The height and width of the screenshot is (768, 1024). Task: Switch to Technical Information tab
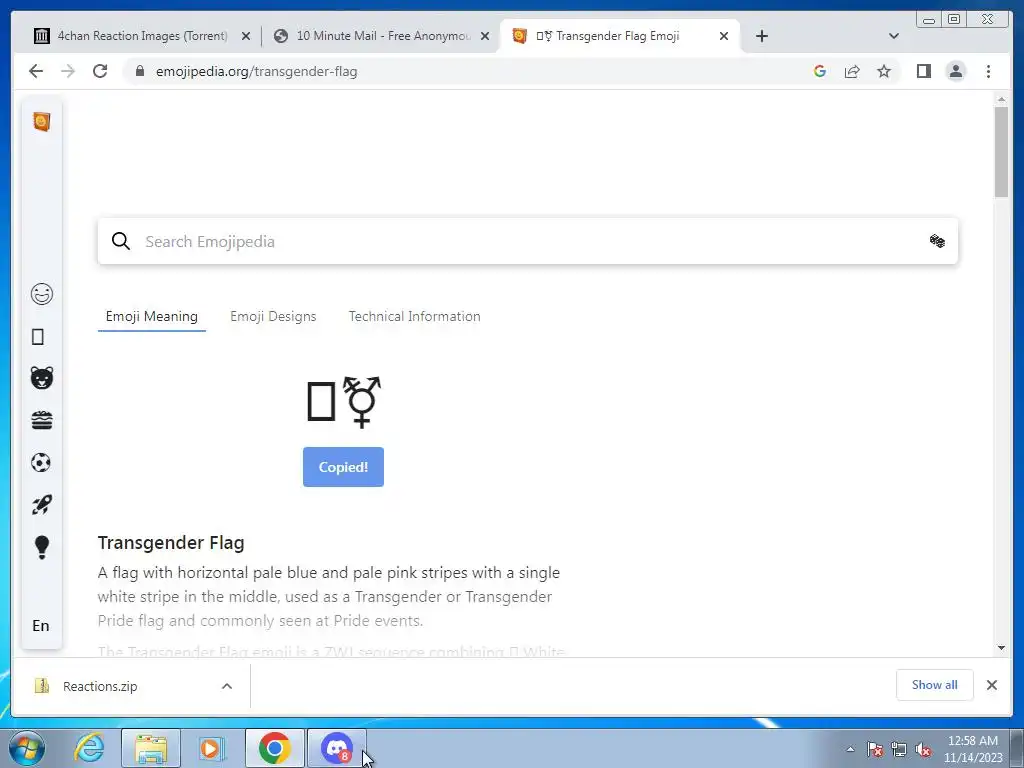[x=414, y=317]
